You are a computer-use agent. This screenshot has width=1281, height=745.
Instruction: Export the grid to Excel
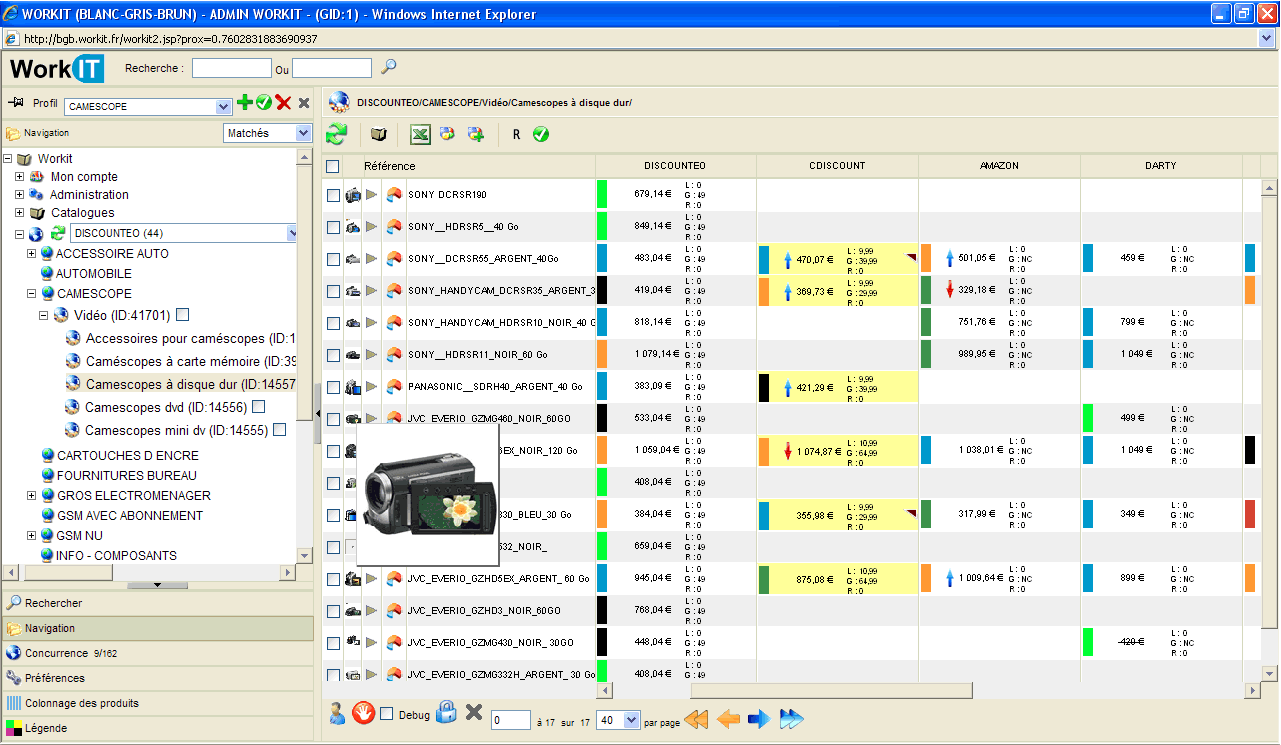pyautogui.click(x=421, y=134)
